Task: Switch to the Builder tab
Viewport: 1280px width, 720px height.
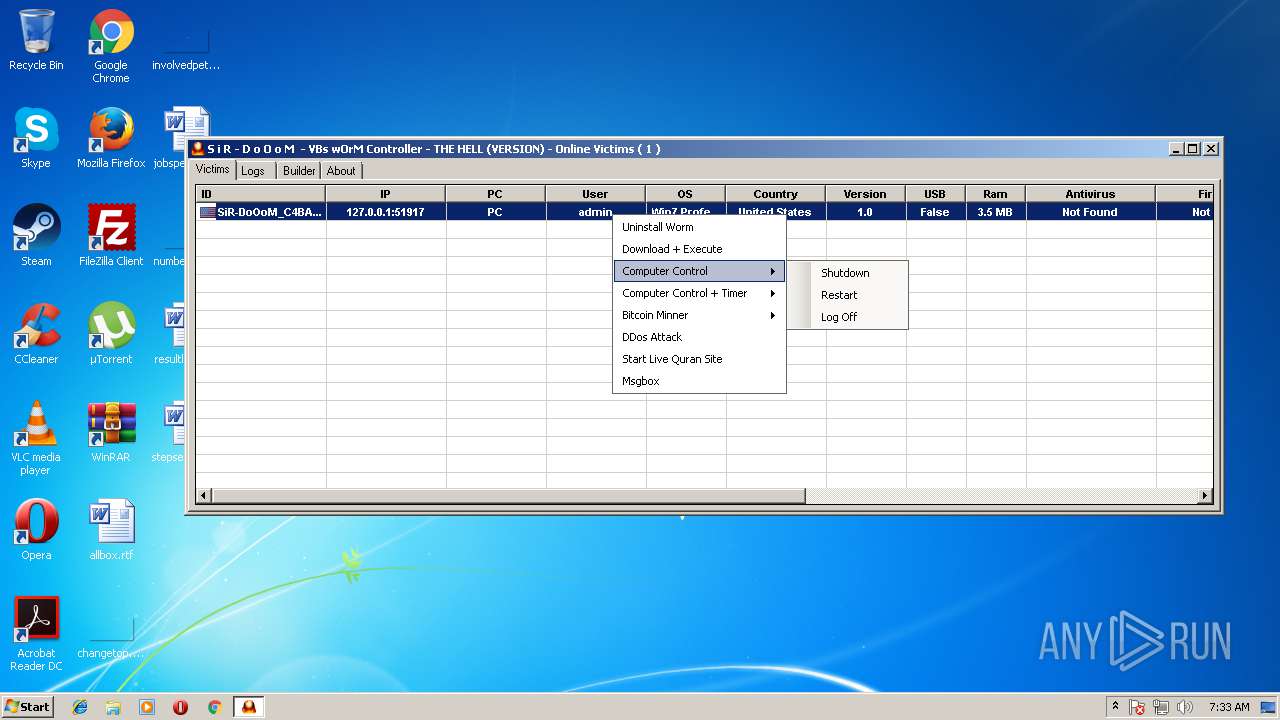Action: click(x=299, y=171)
